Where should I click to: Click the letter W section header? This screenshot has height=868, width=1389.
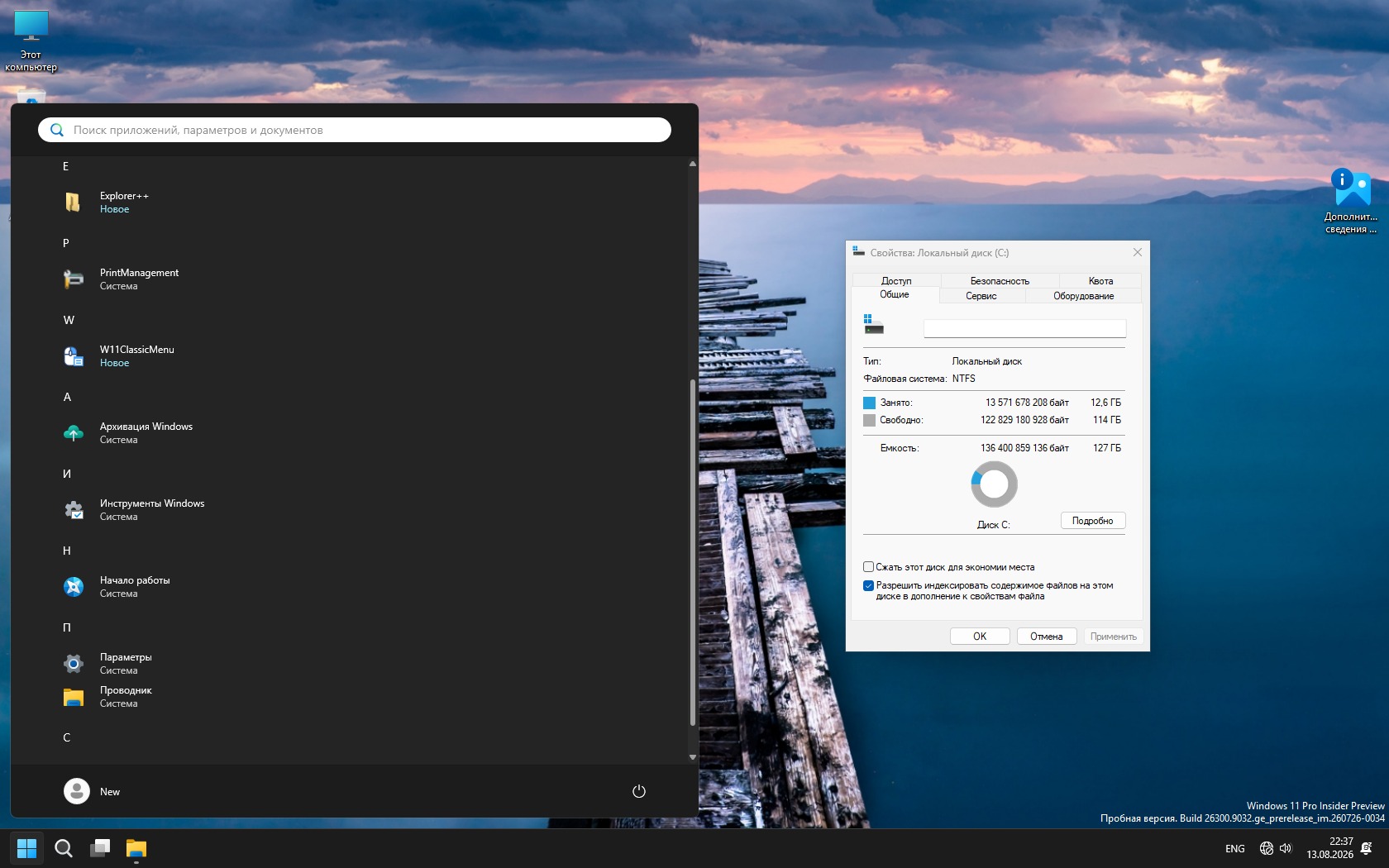click(x=69, y=320)
